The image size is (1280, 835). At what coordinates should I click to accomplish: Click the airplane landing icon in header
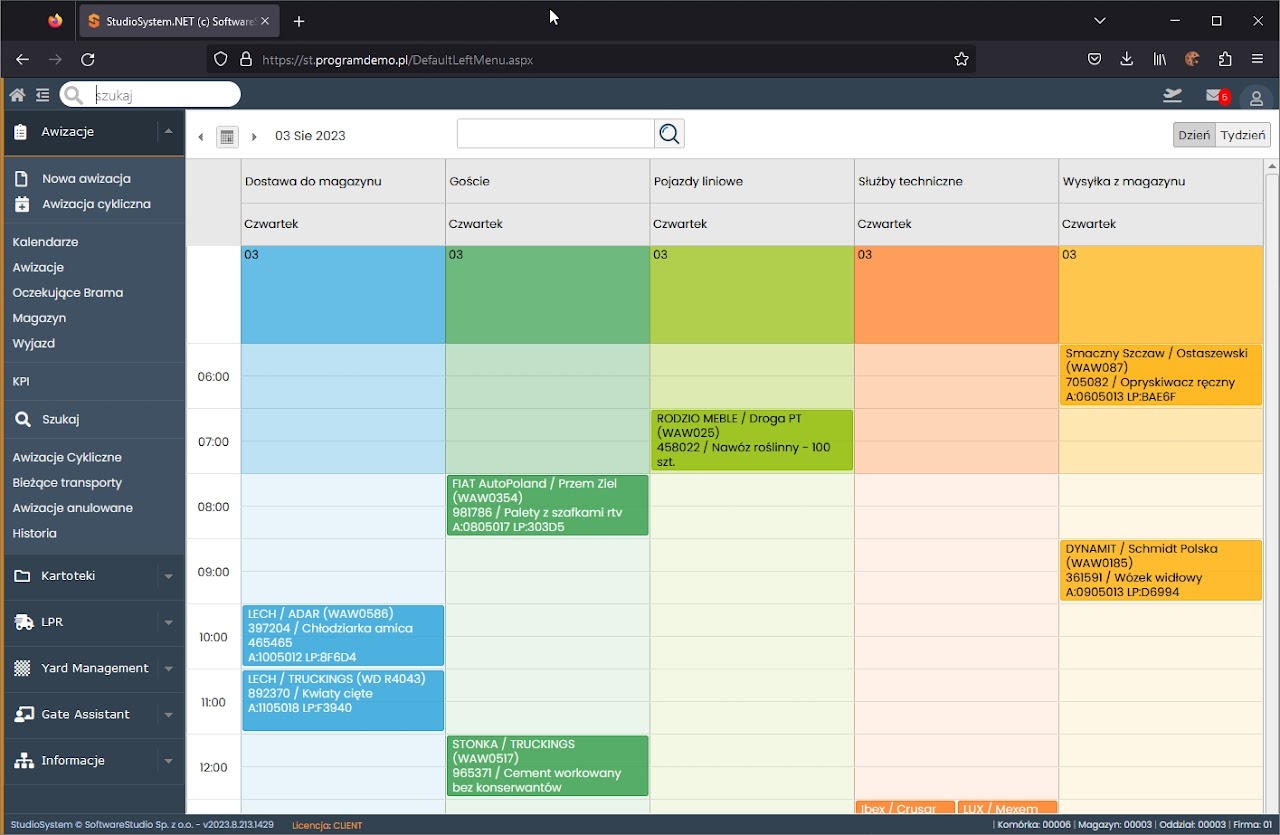tap(1172, 95)
